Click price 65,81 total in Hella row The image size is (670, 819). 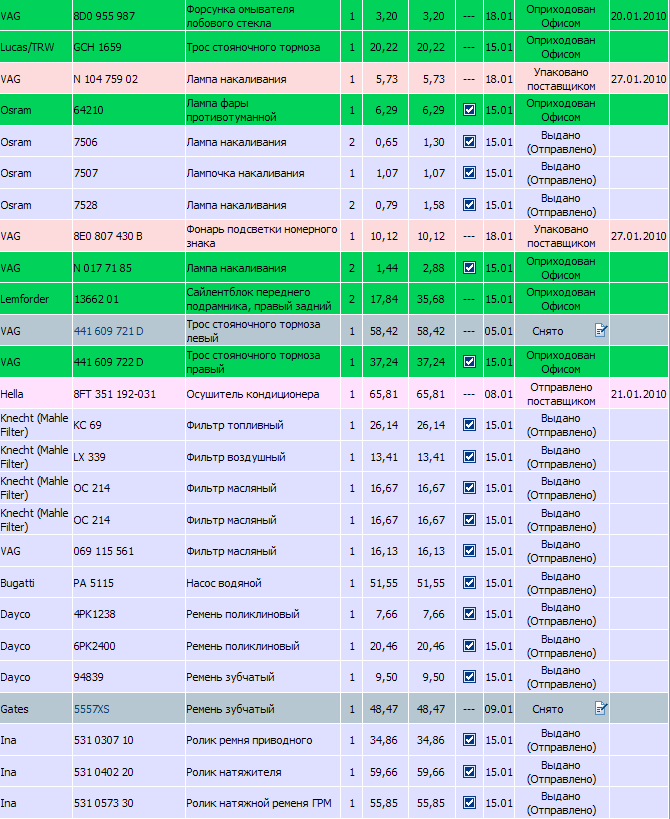point(431,394)
